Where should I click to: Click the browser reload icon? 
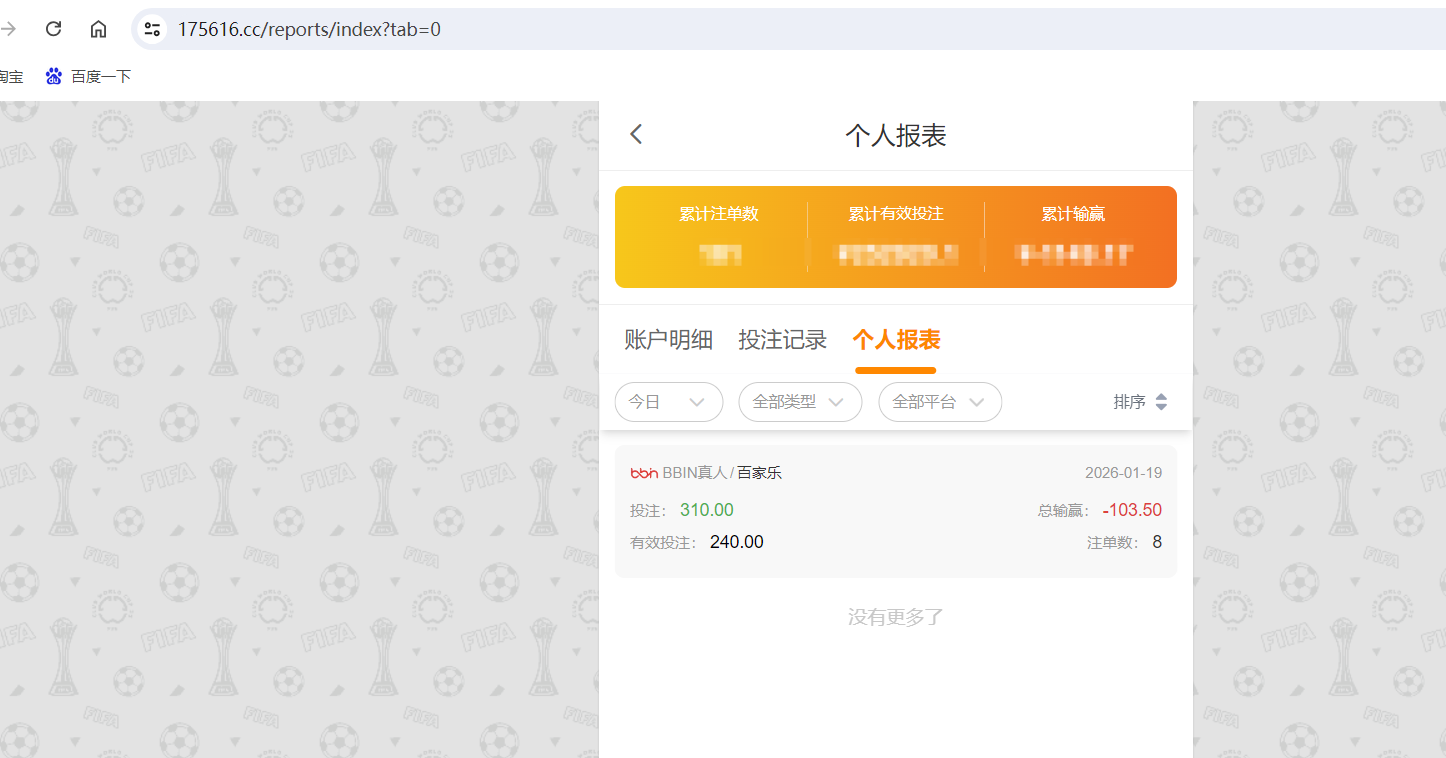point(53,28)
